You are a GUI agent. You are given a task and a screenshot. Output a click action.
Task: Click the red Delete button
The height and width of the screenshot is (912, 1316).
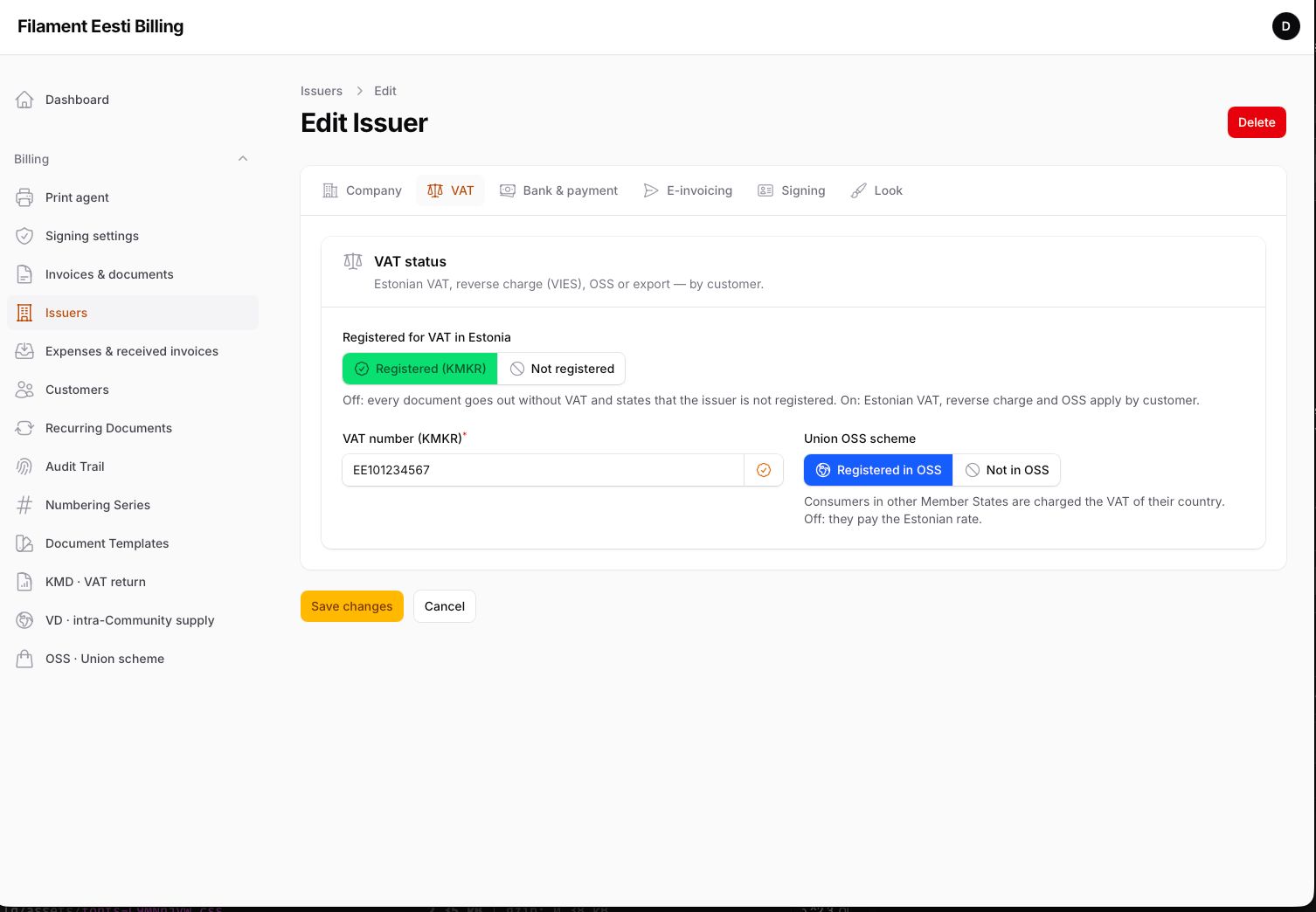click(1257, 122)
